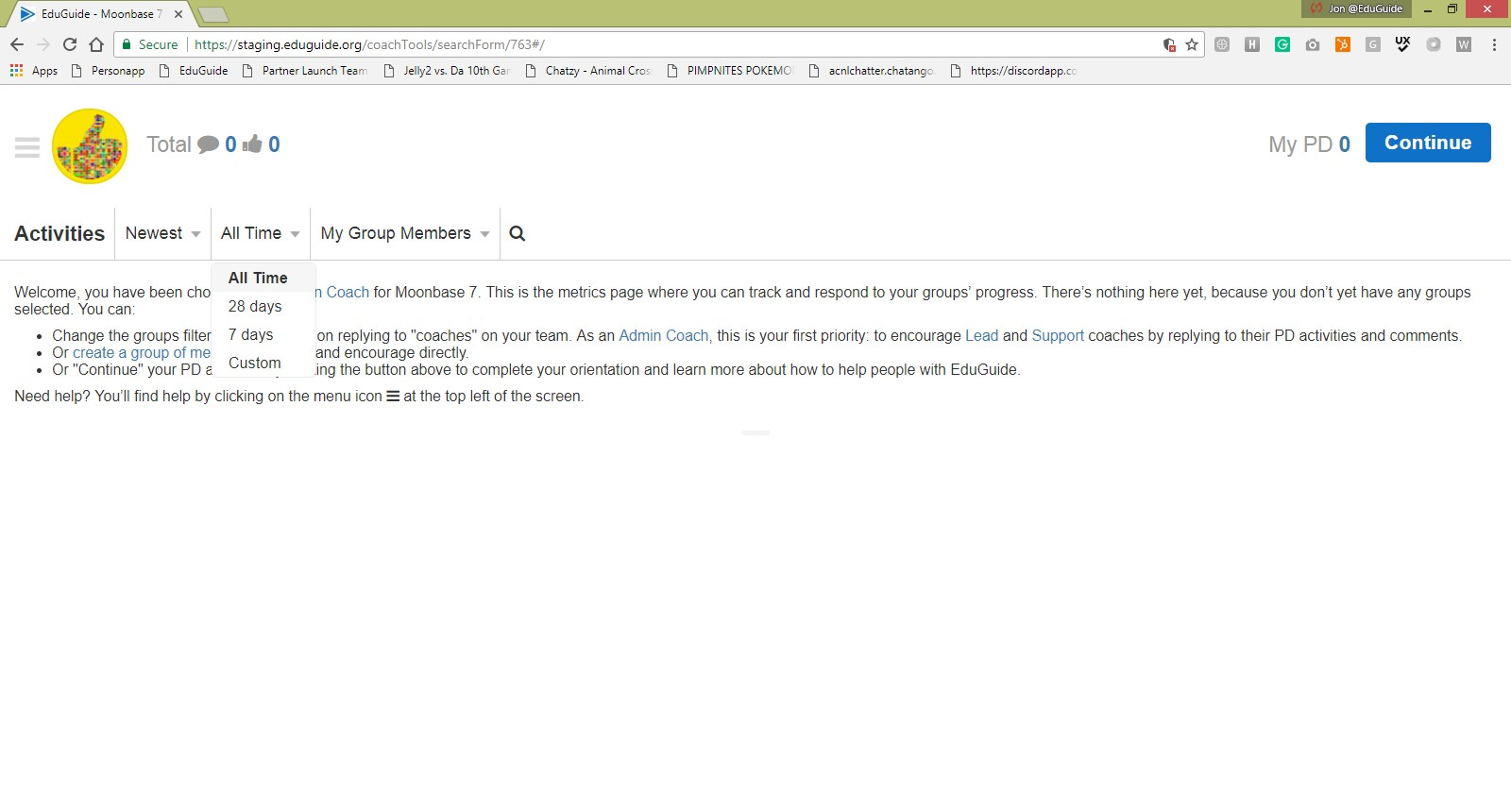This screenshot has width=1511, height=812.
Task: Click the browser home icon
Action: pyautogui.click(x=96, y=44)
